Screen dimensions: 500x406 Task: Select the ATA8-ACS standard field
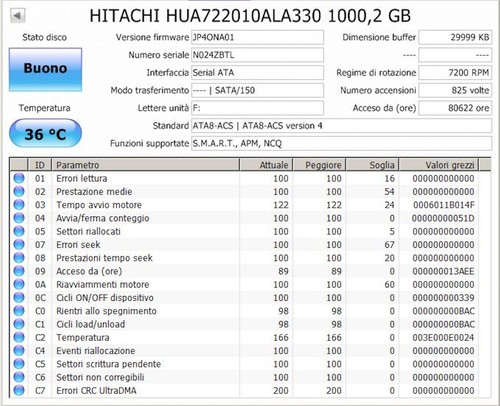point(341,126)
